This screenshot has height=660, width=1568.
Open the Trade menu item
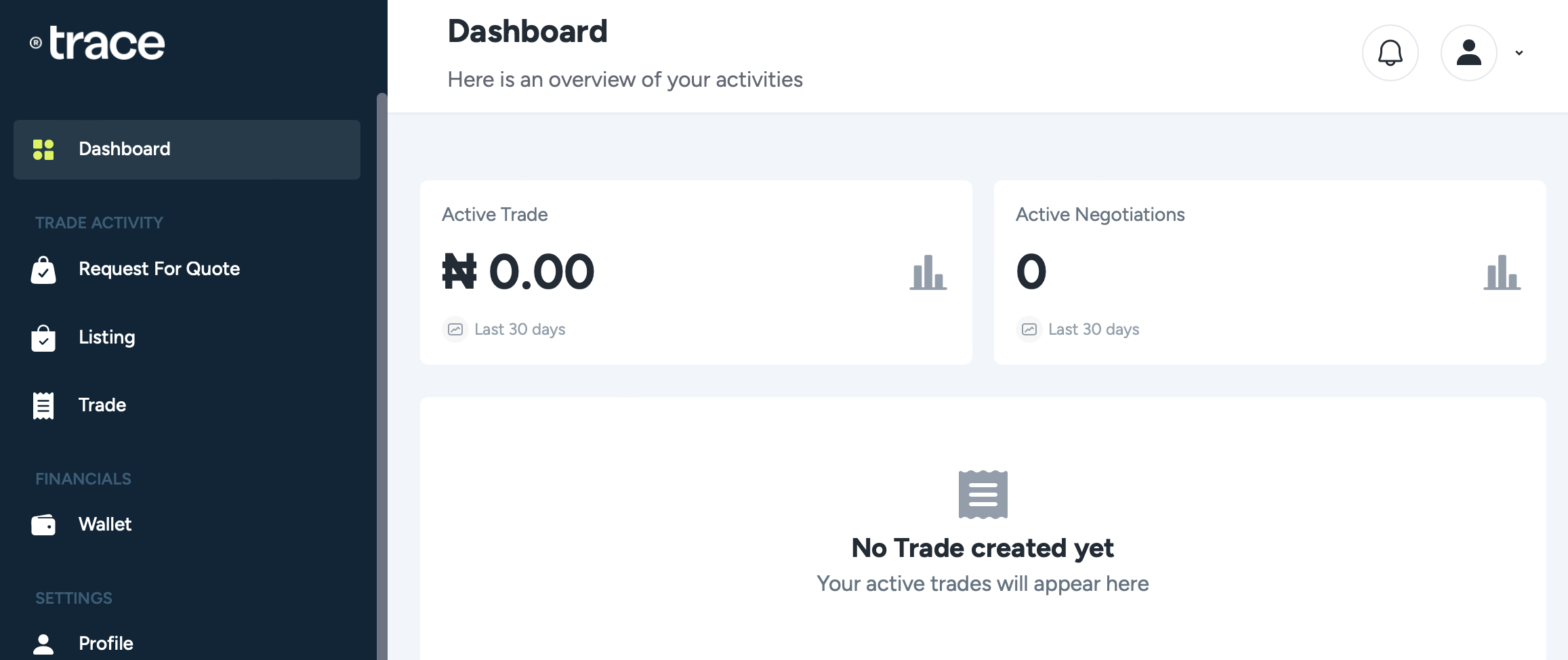point(102,405)
